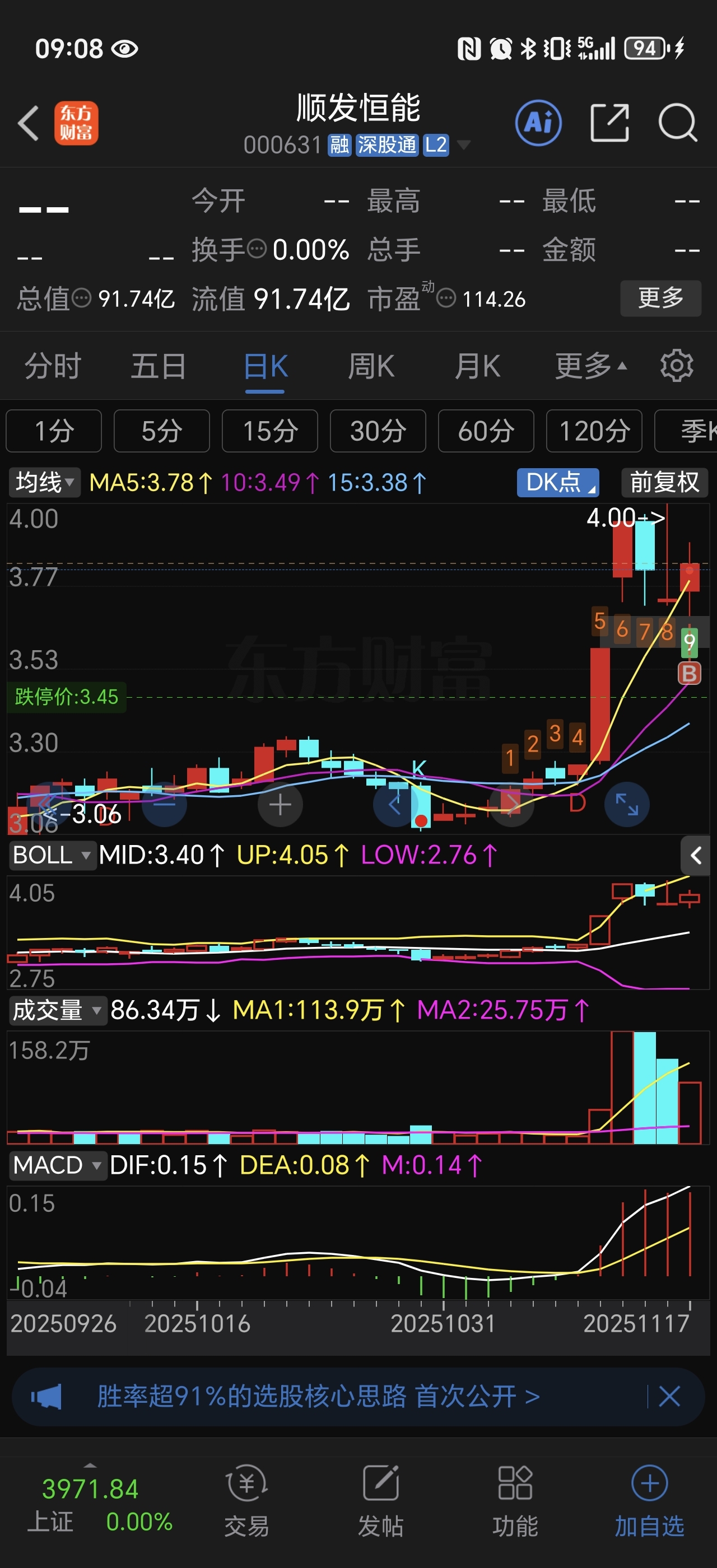Tap the 跌停价:3.45 label
Screen dimensions: 717x1568
pos(66,696)
